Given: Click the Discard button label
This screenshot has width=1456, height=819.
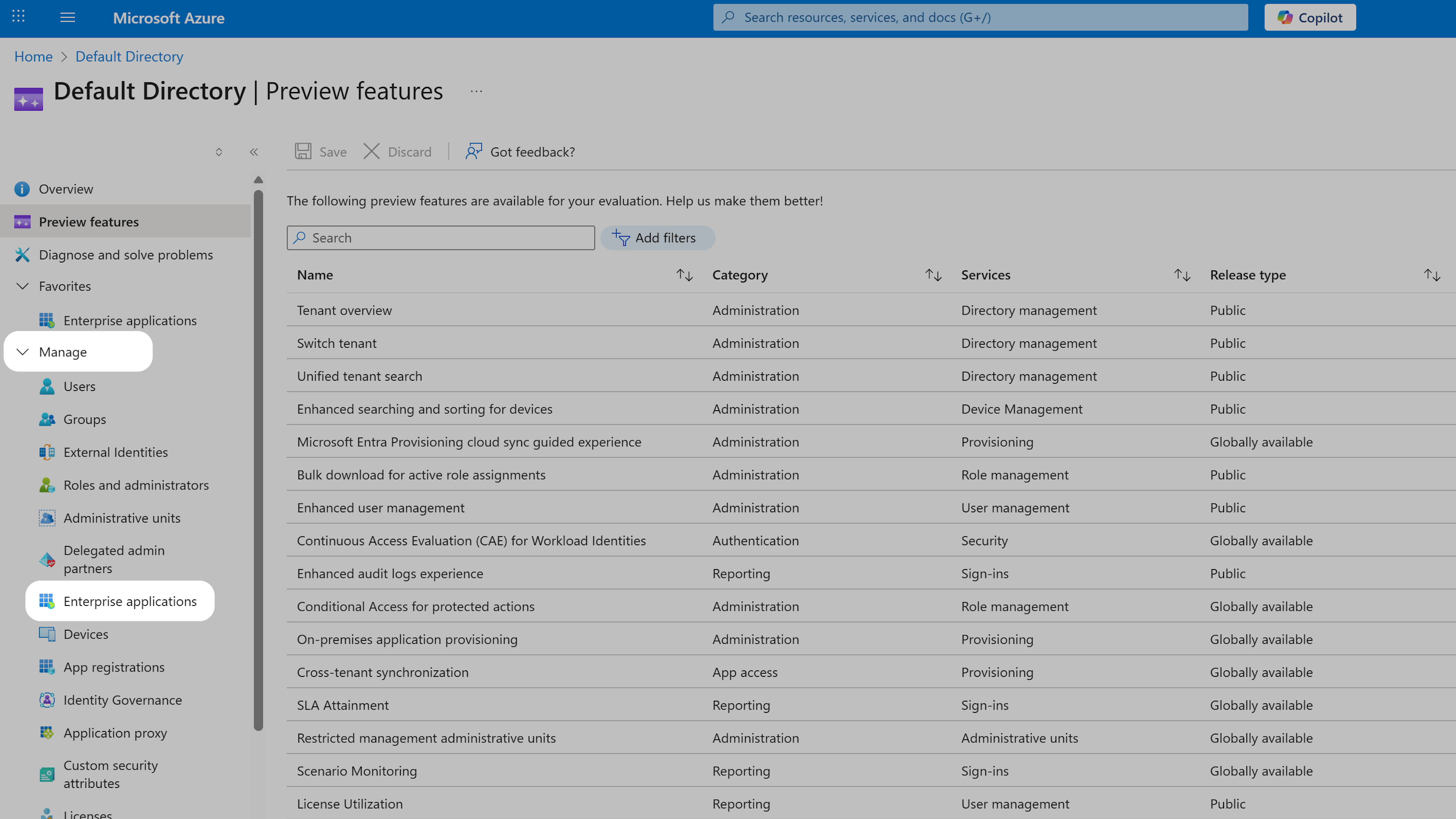Looking at the screenshot, I should tap(409, 152).
